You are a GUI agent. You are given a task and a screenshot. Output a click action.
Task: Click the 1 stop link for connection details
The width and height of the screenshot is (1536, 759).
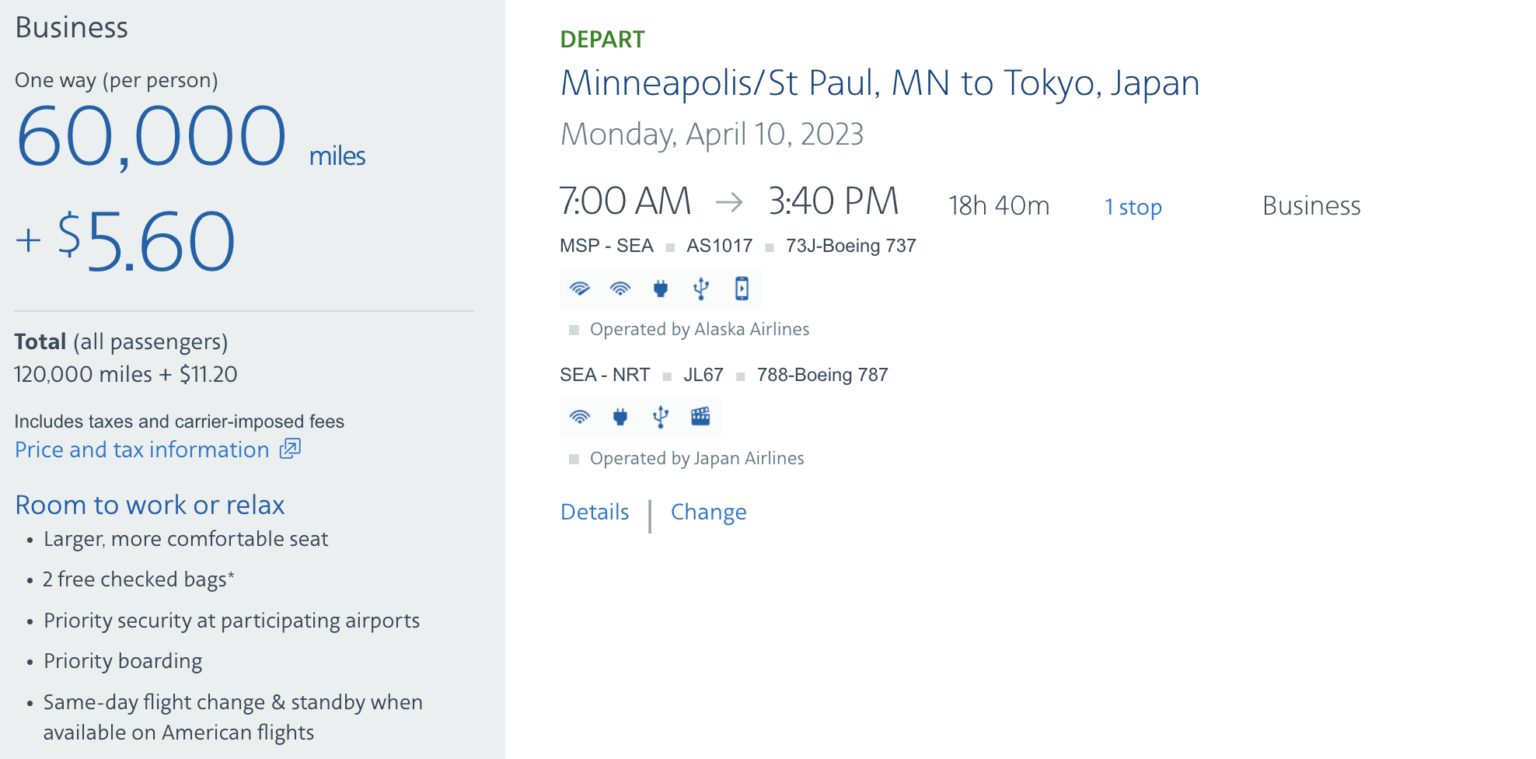click(x=1133, y=207)
